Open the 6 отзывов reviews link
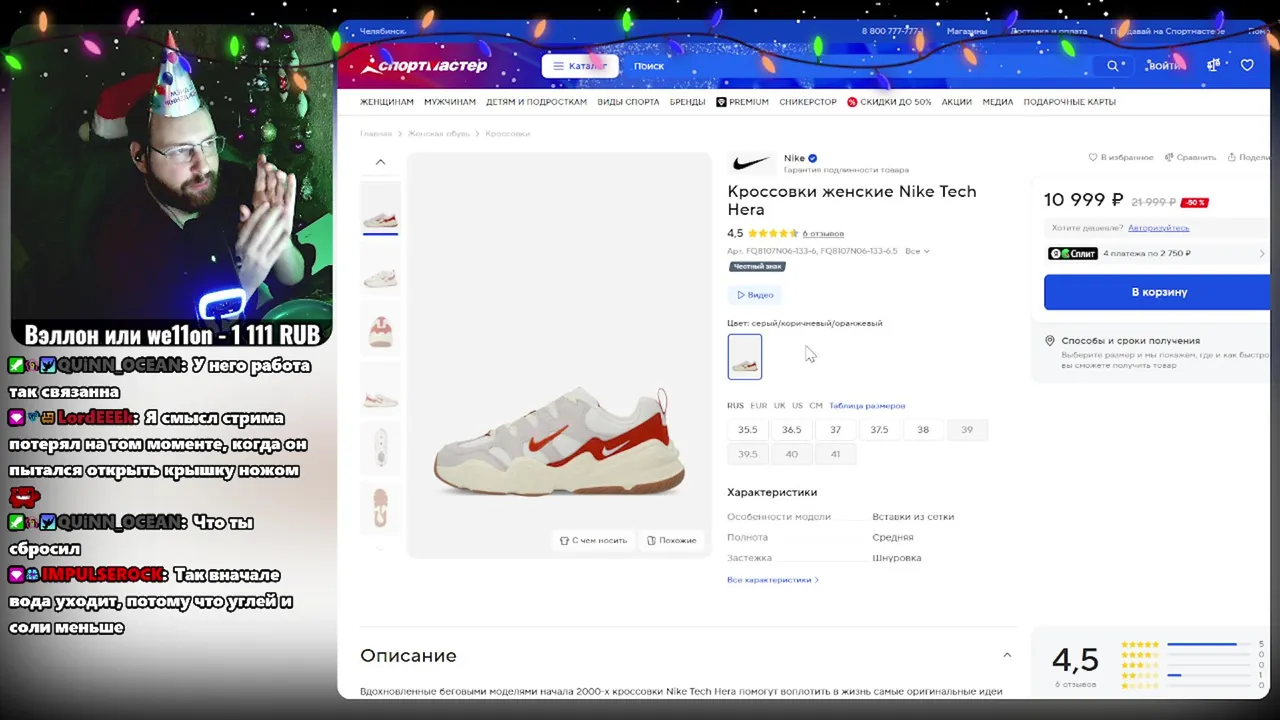The width and height of the screenshot is (1280, 720). 823,233
